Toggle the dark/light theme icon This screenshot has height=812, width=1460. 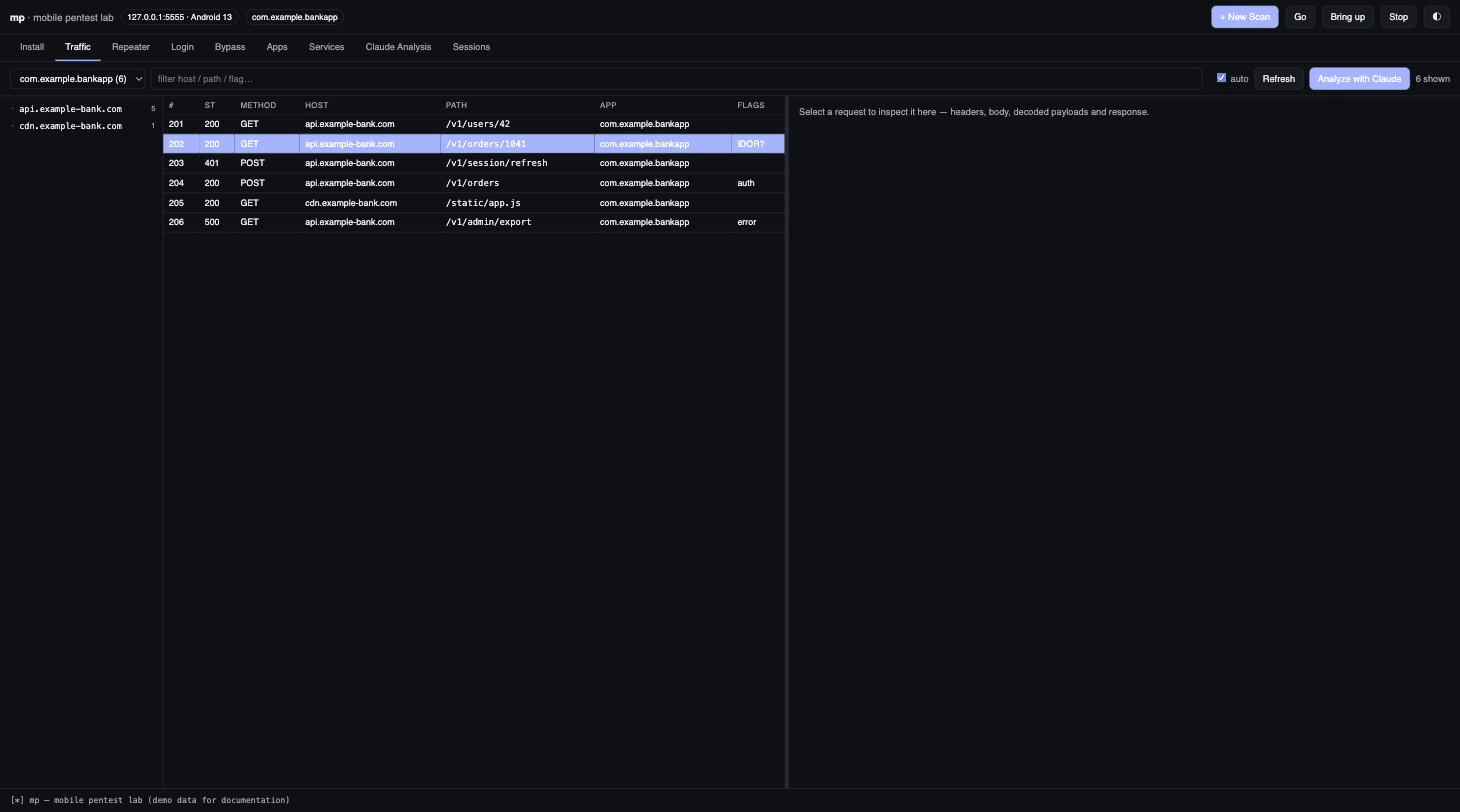1437,17
